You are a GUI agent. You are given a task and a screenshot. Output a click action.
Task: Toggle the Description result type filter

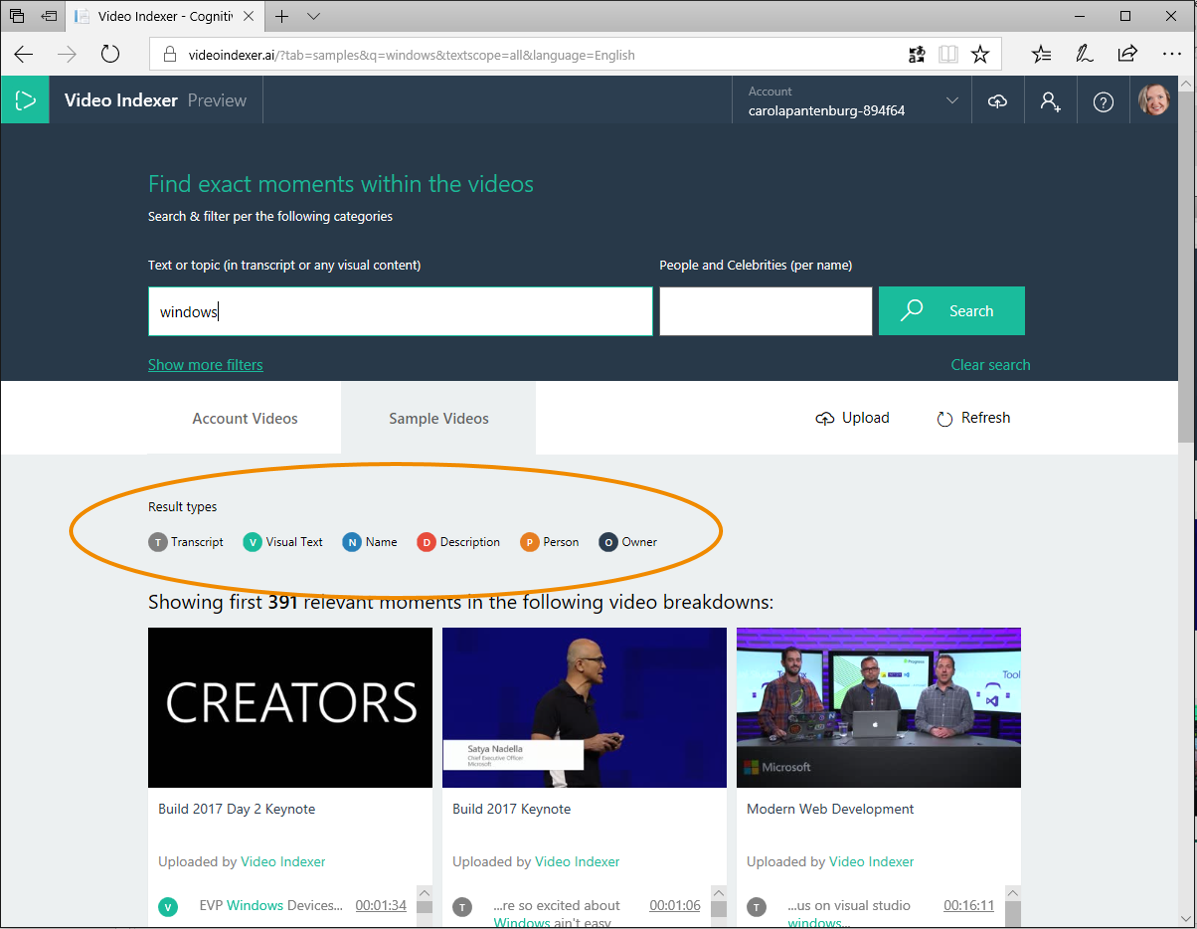coord(458,542)
